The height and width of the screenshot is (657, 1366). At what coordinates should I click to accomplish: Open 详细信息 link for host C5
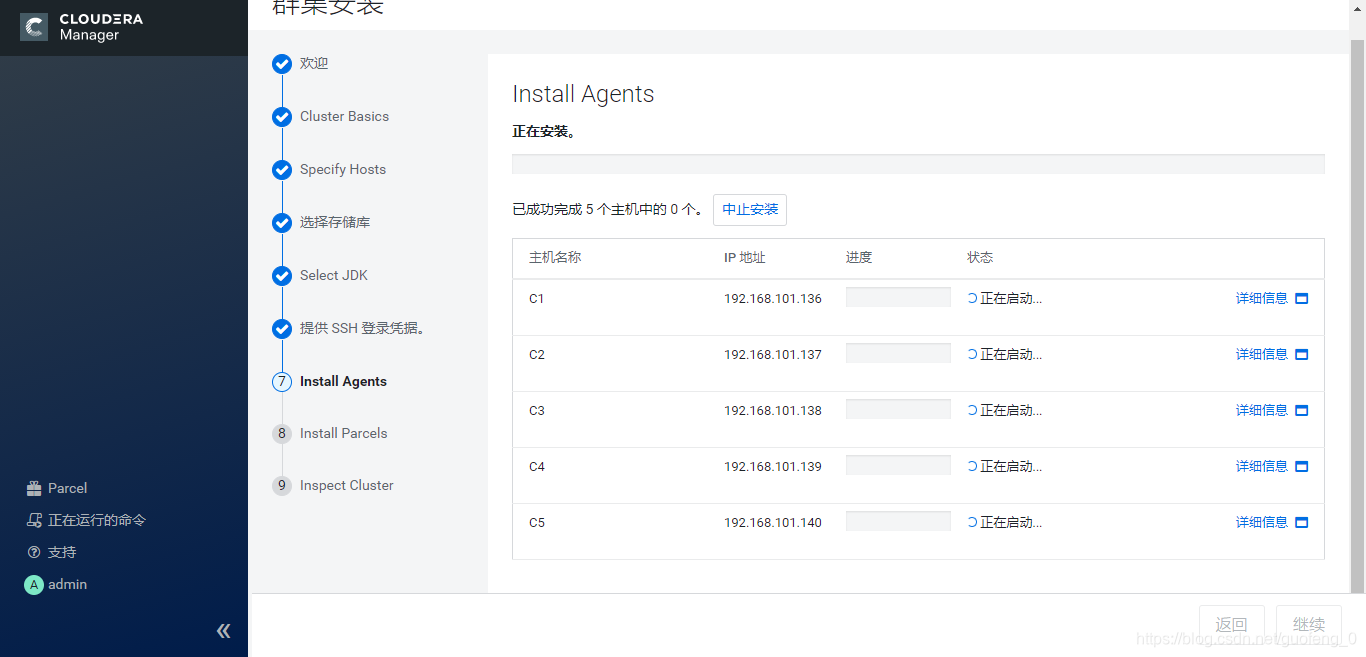(x=1262, y=522)
